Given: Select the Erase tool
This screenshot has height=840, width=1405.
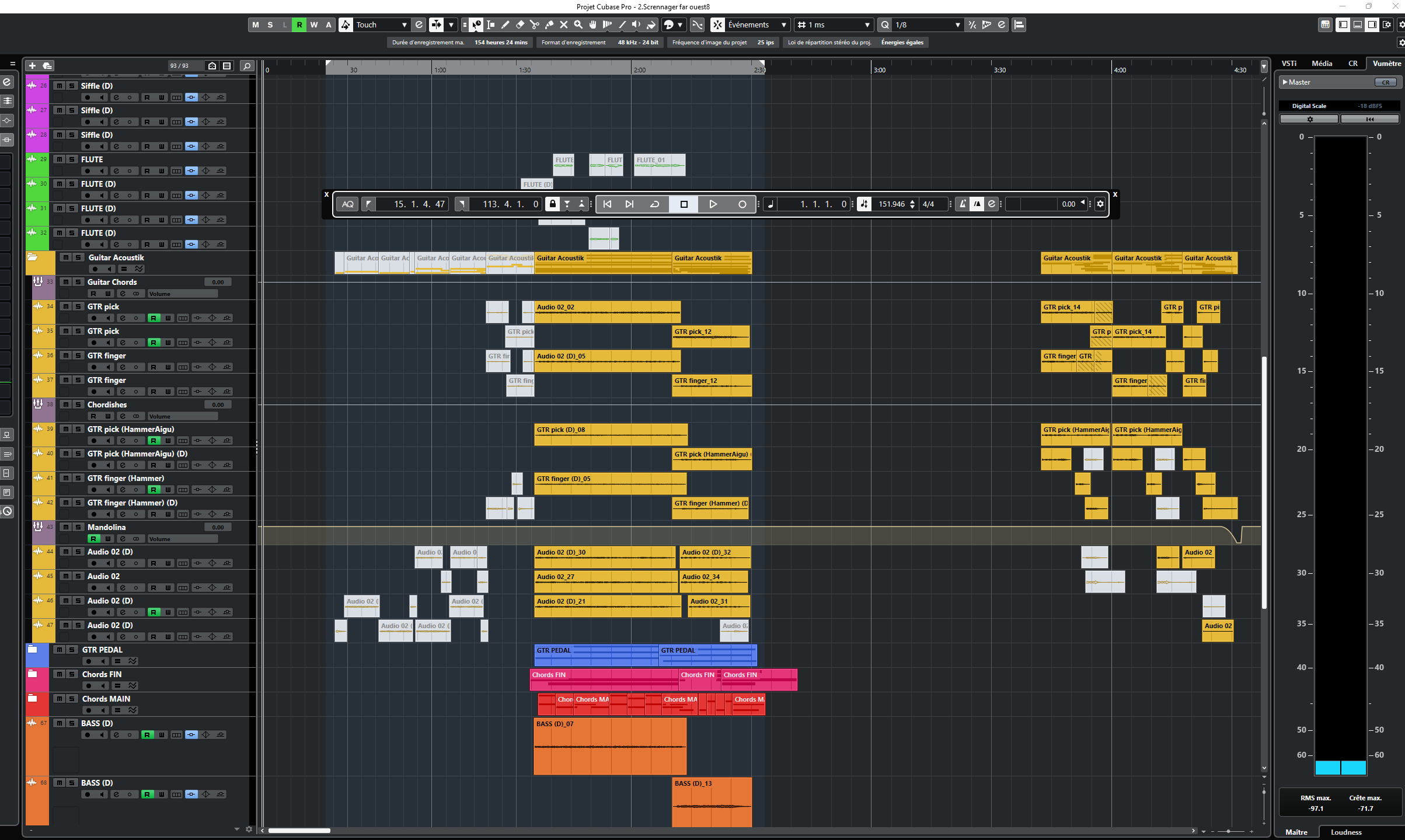Looking at the screenshot, I should pos(520,25).
